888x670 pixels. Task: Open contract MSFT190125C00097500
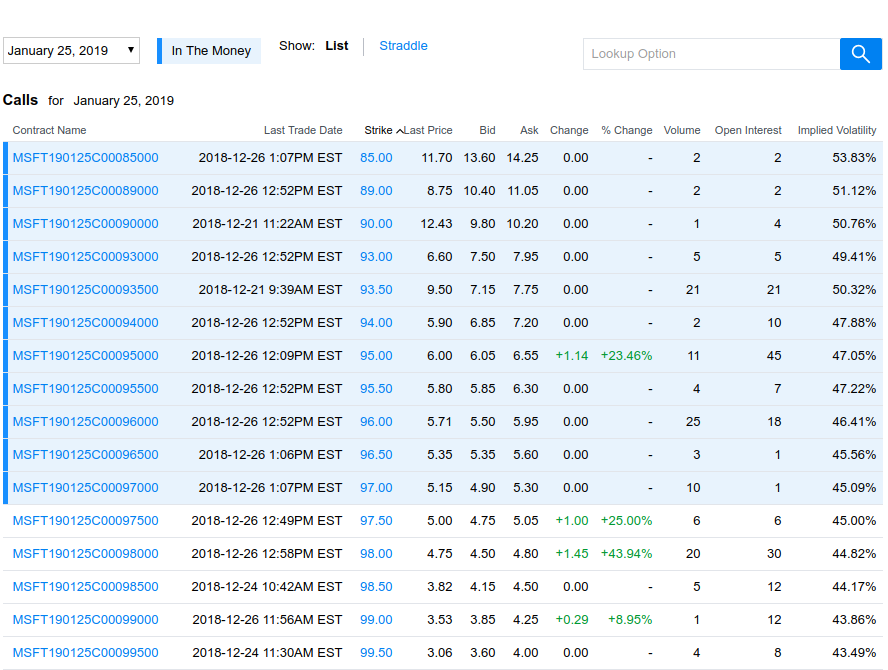[x=86, y=520]
